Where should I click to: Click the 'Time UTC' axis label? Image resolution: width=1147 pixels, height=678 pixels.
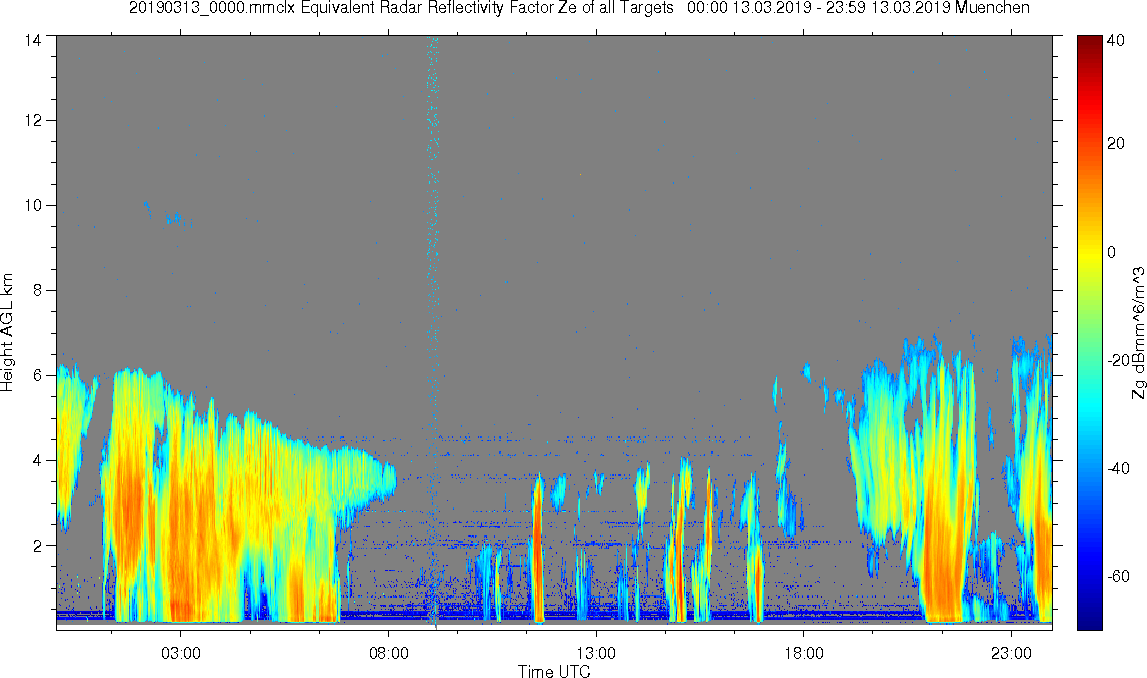click(x=554, y=671)
